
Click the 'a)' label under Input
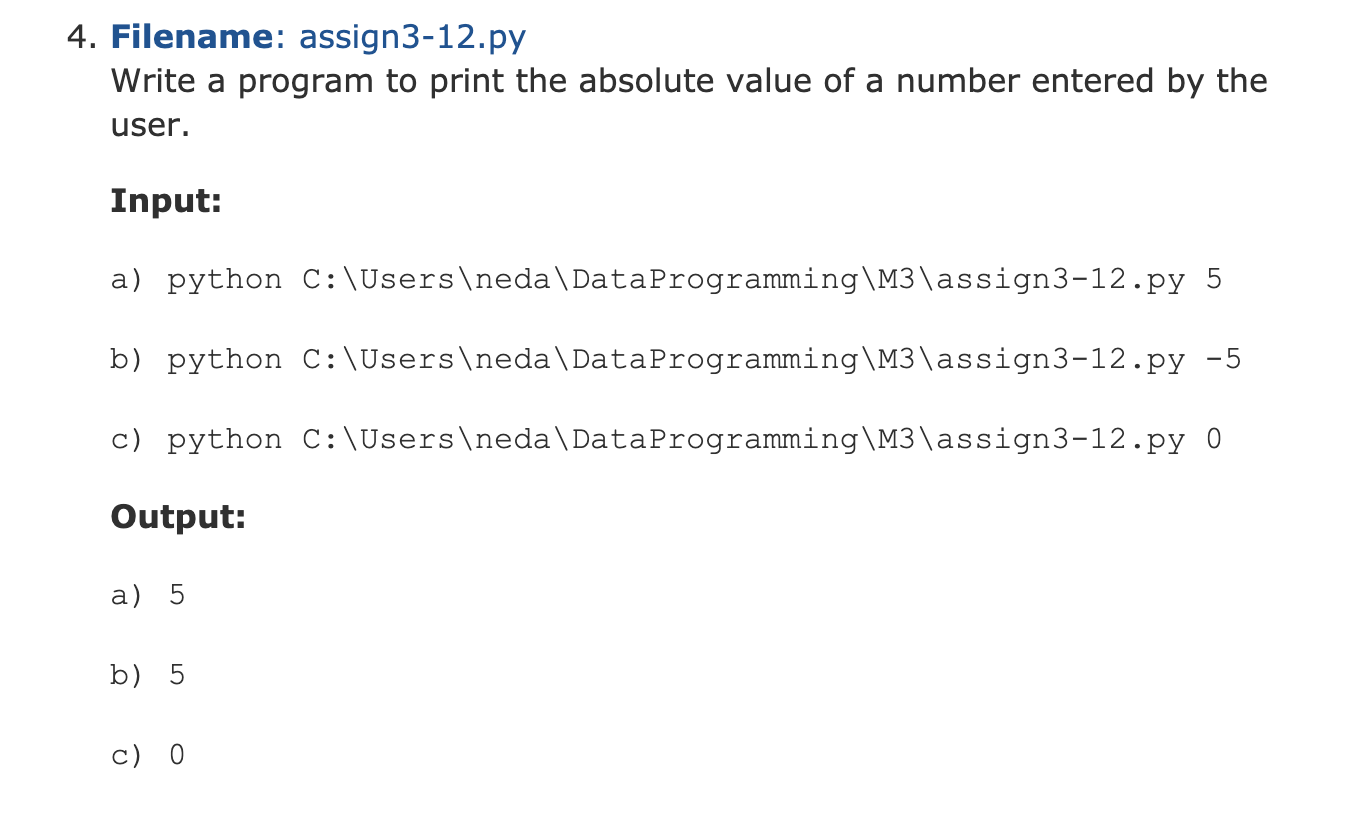[129, 280]
